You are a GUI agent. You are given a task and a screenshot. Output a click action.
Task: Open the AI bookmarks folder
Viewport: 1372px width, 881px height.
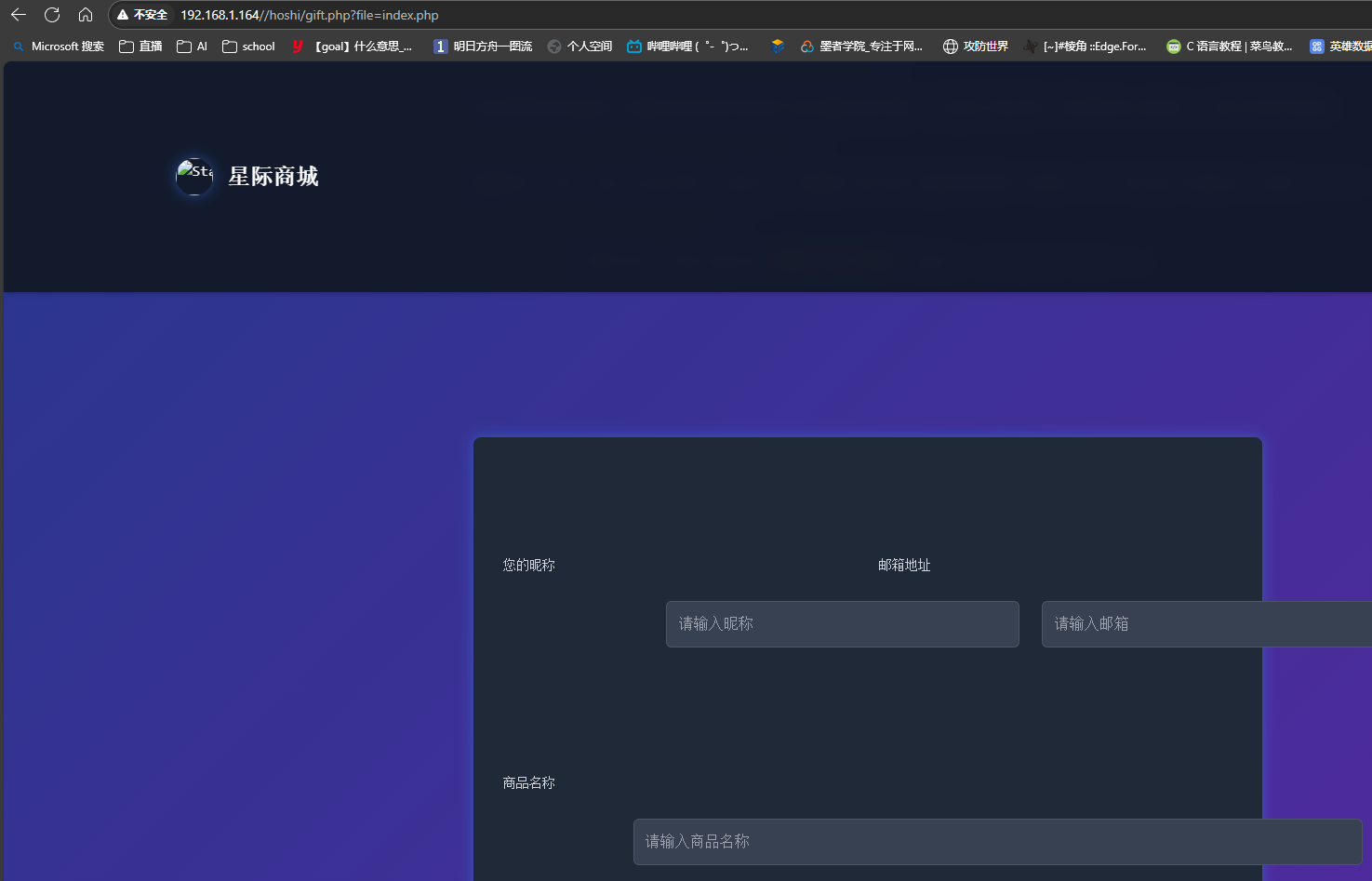point(191,46)
